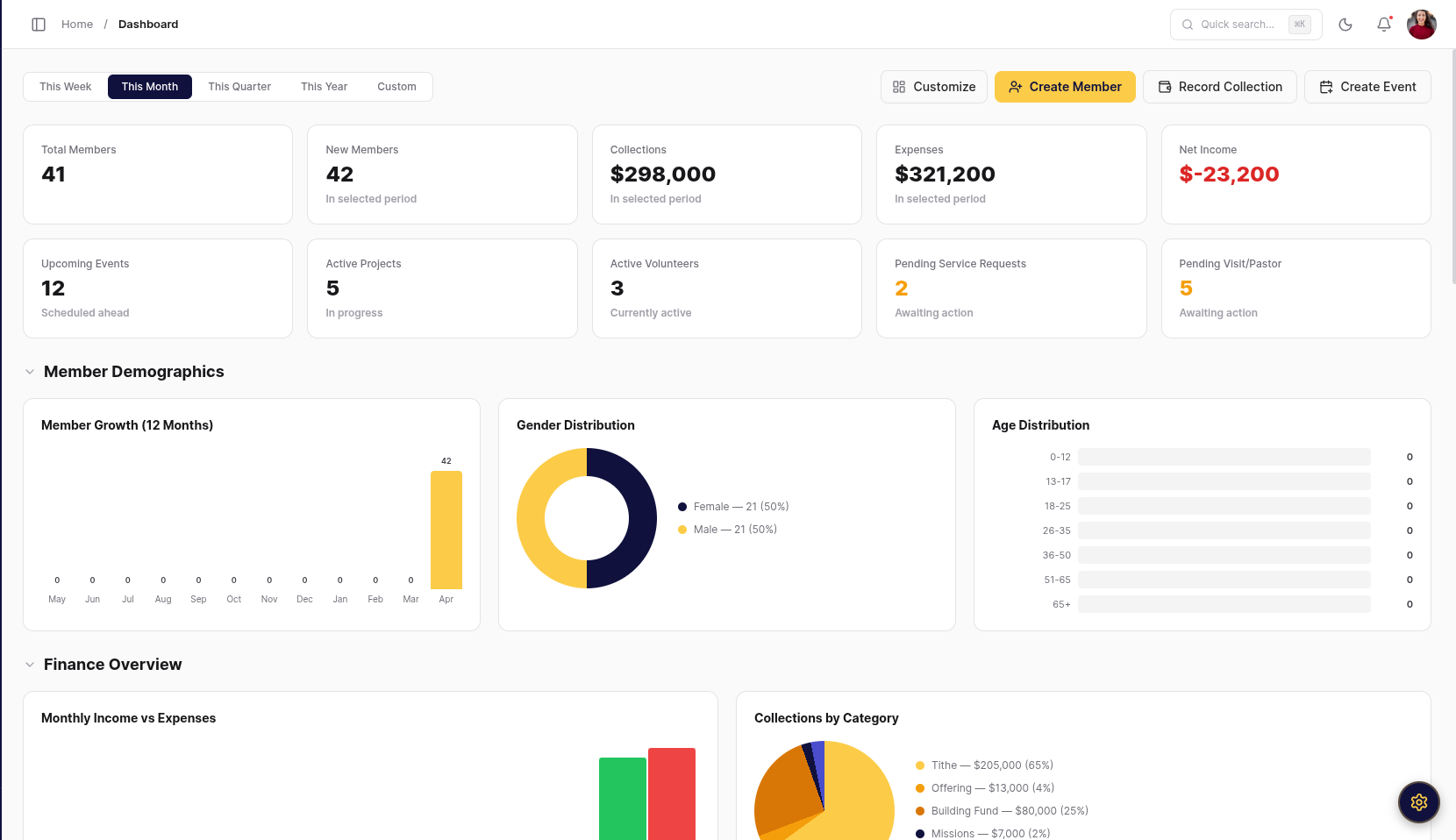Click the Female dark segment of donut
The image size is (1456, 840).
click(642, 518)
